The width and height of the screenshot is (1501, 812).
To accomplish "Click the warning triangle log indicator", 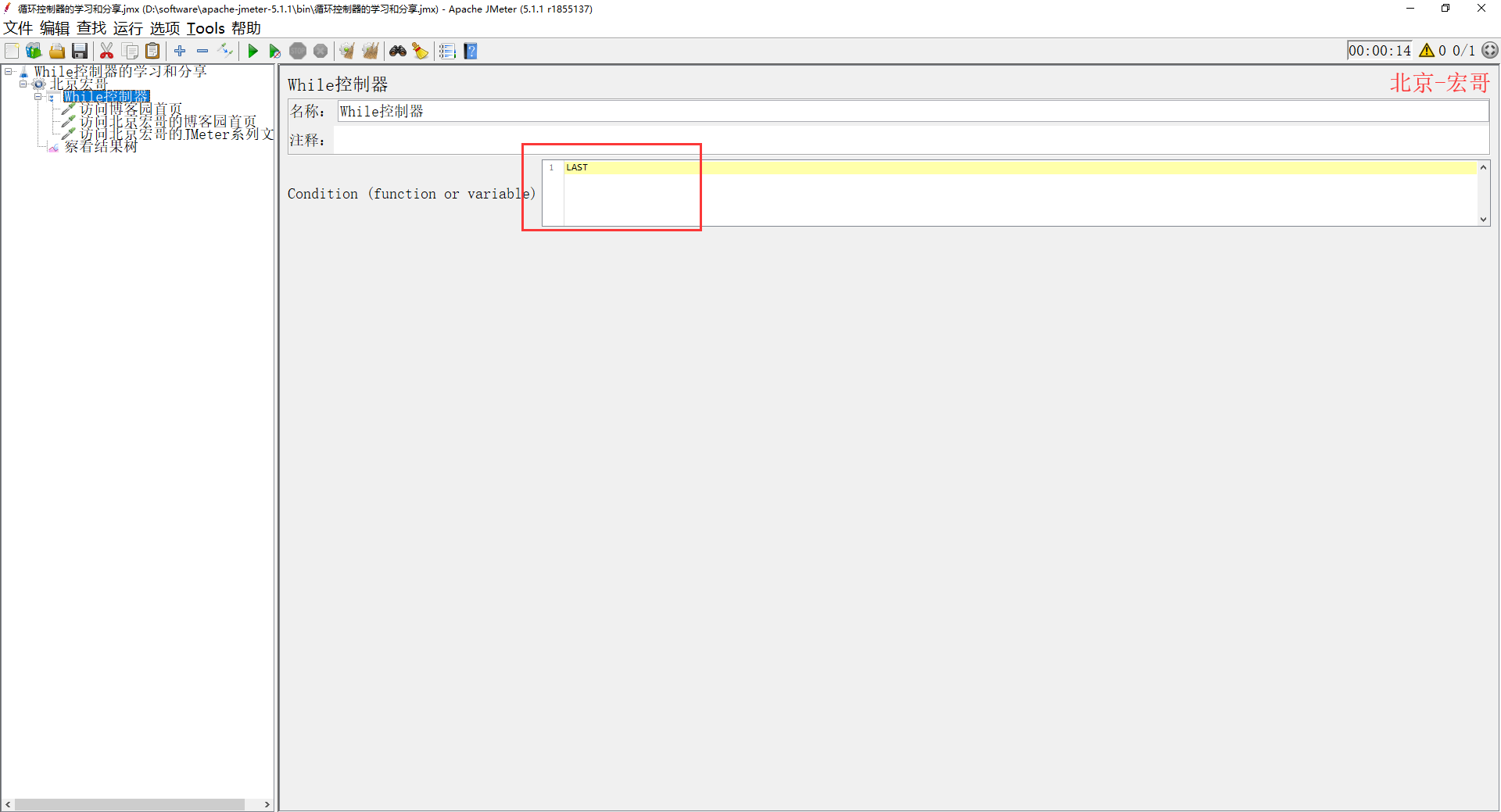I will (1427, 51).
